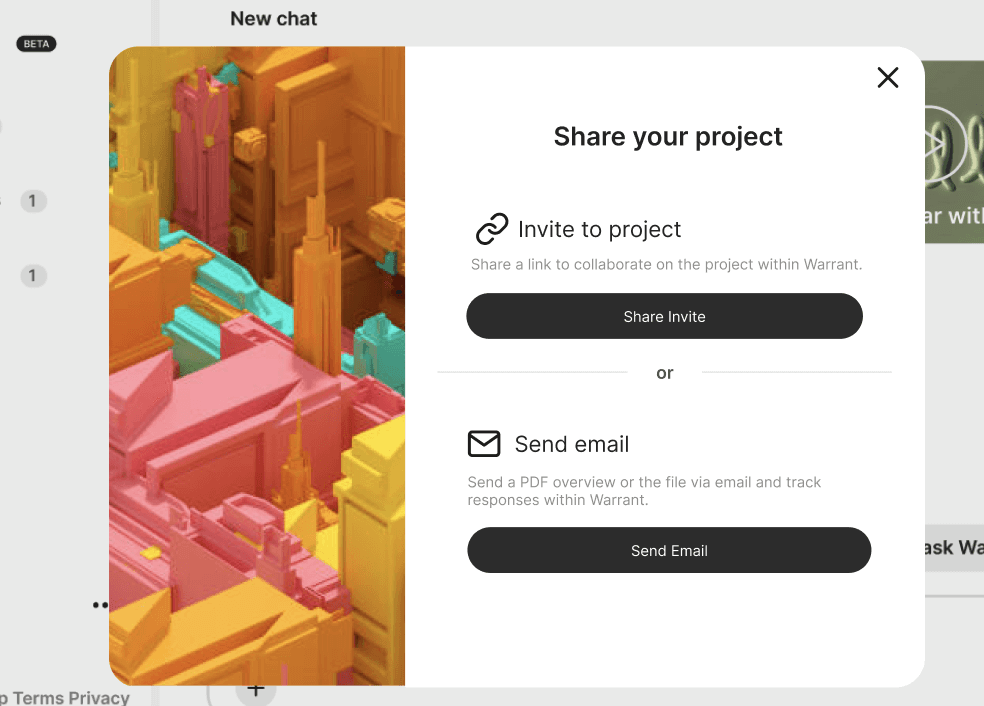Click the chain link icon beside Invite to project
The height and width of the screenshot is (706, 984).
[491, 229]
